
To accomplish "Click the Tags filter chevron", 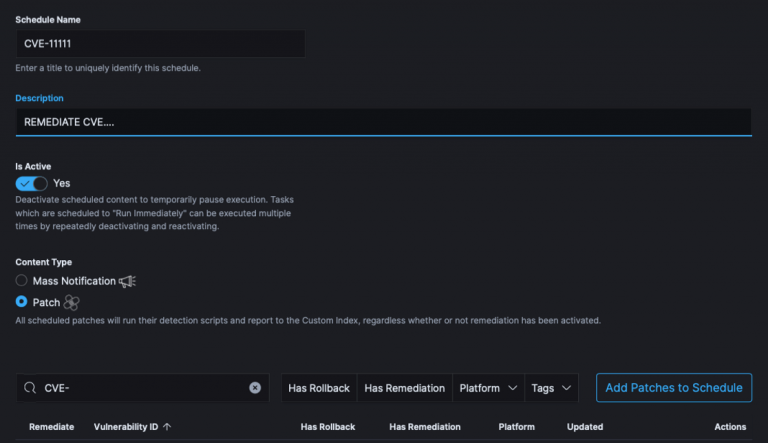I will click(x=566, y=388).
